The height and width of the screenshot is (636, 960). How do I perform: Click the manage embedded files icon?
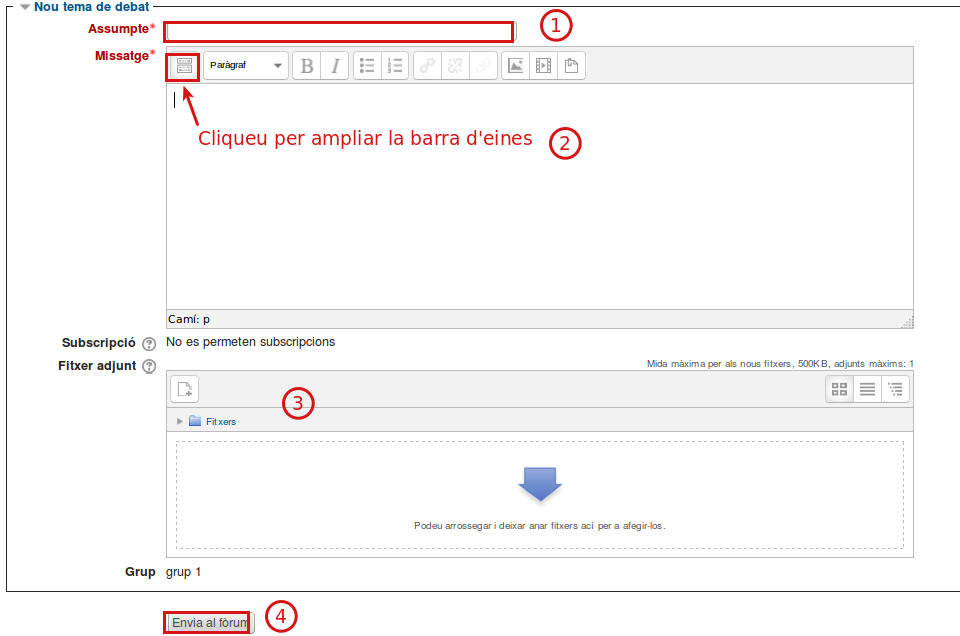571,66
